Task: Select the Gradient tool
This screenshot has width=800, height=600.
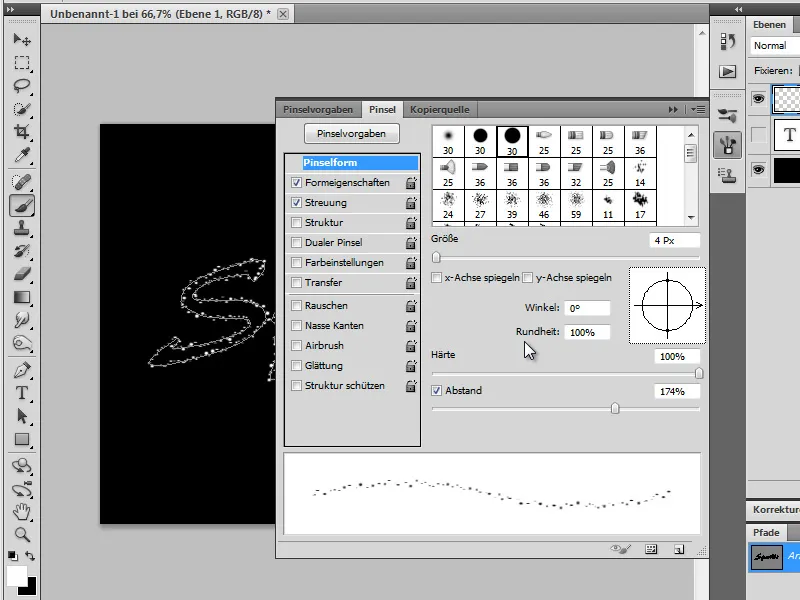Action: 21,297
